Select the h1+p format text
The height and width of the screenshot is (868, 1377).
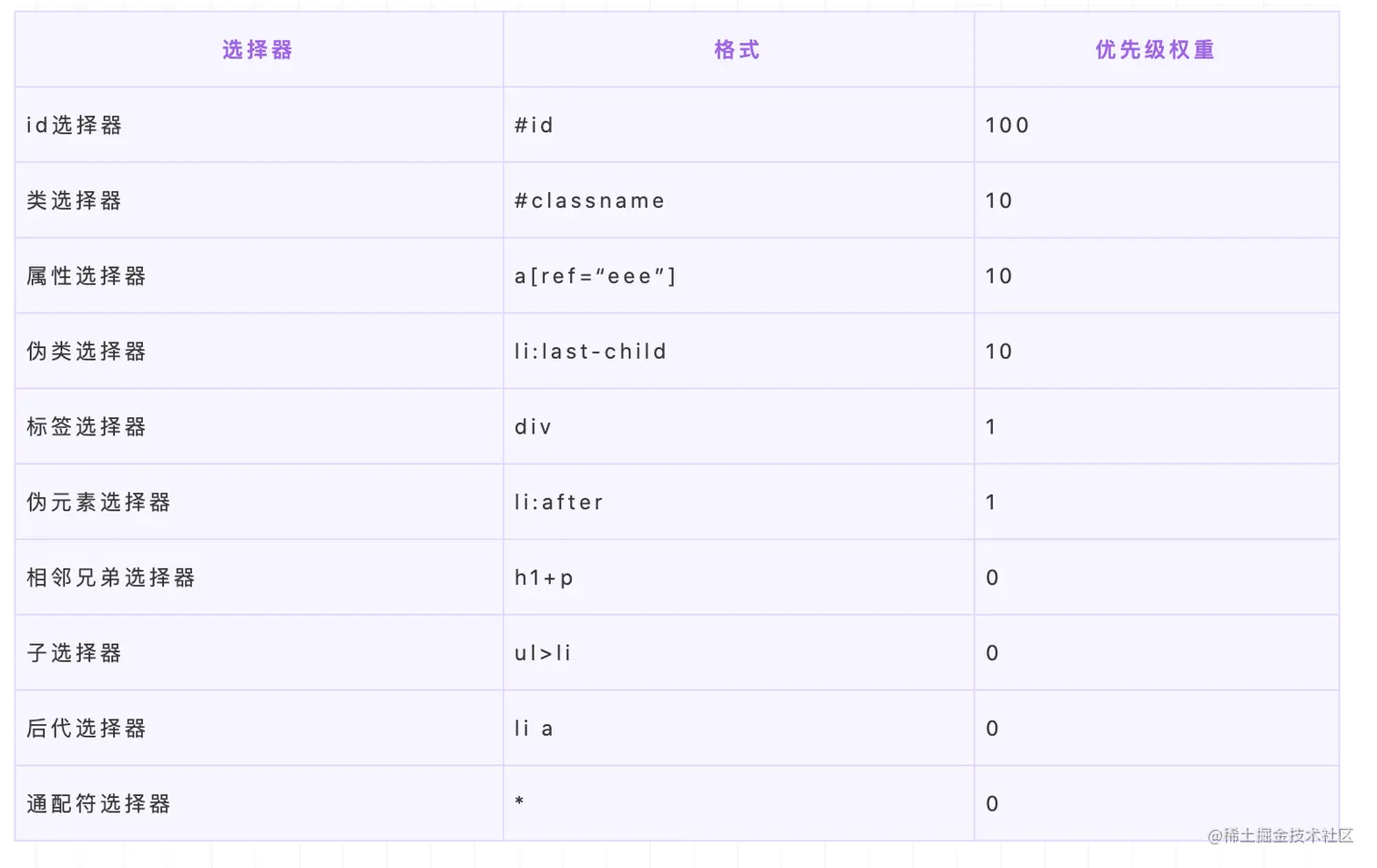pyautogui.click(x=544, y=578)
